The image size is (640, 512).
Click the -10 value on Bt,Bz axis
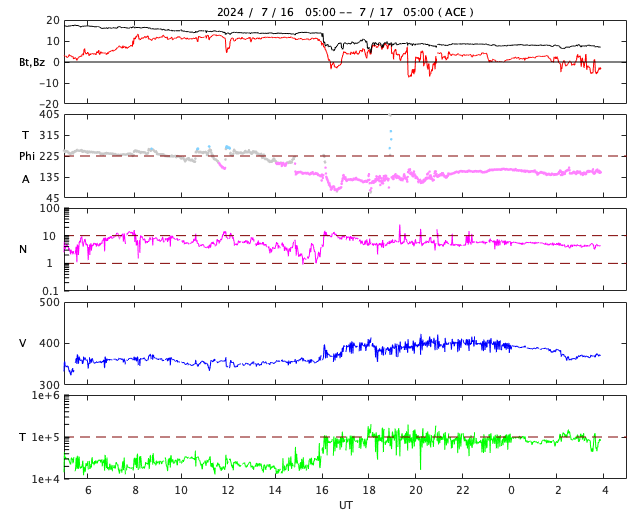point(49,83)
